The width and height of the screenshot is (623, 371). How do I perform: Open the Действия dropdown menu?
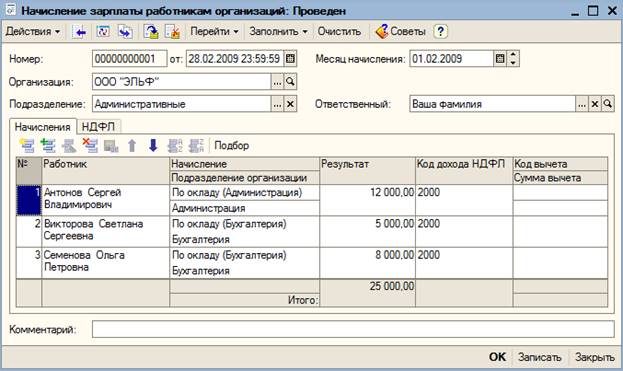(33, 31)
